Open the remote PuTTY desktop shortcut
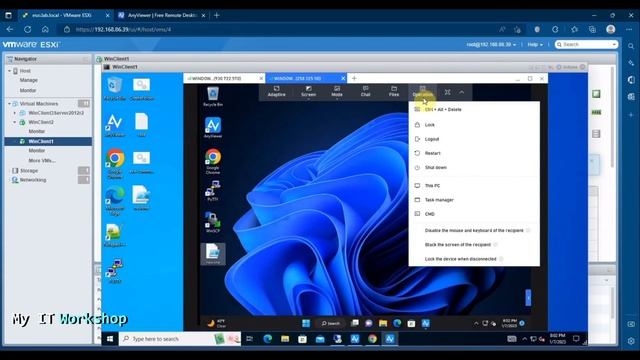This screenshot has width=640, height=360. pos(213,191)
